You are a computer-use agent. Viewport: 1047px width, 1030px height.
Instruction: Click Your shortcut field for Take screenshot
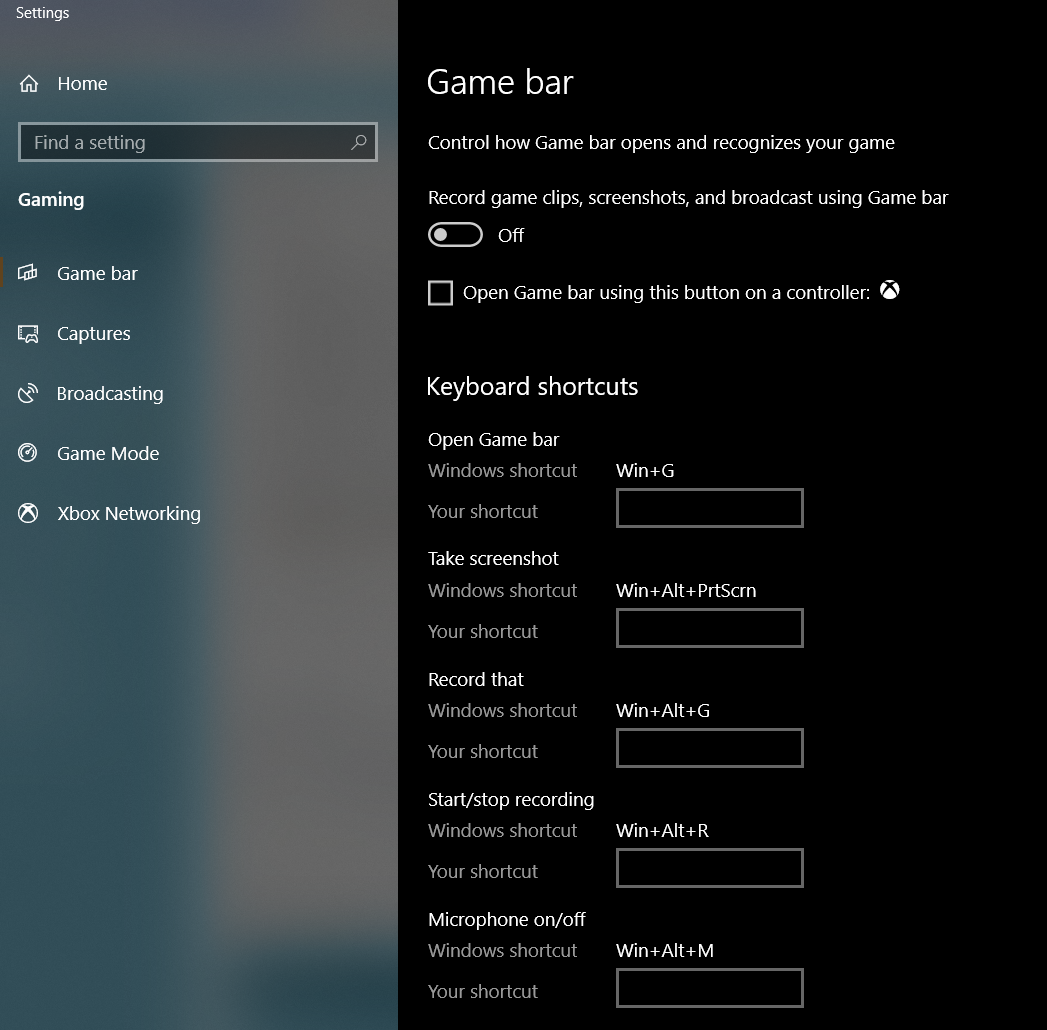pos(709,628)
